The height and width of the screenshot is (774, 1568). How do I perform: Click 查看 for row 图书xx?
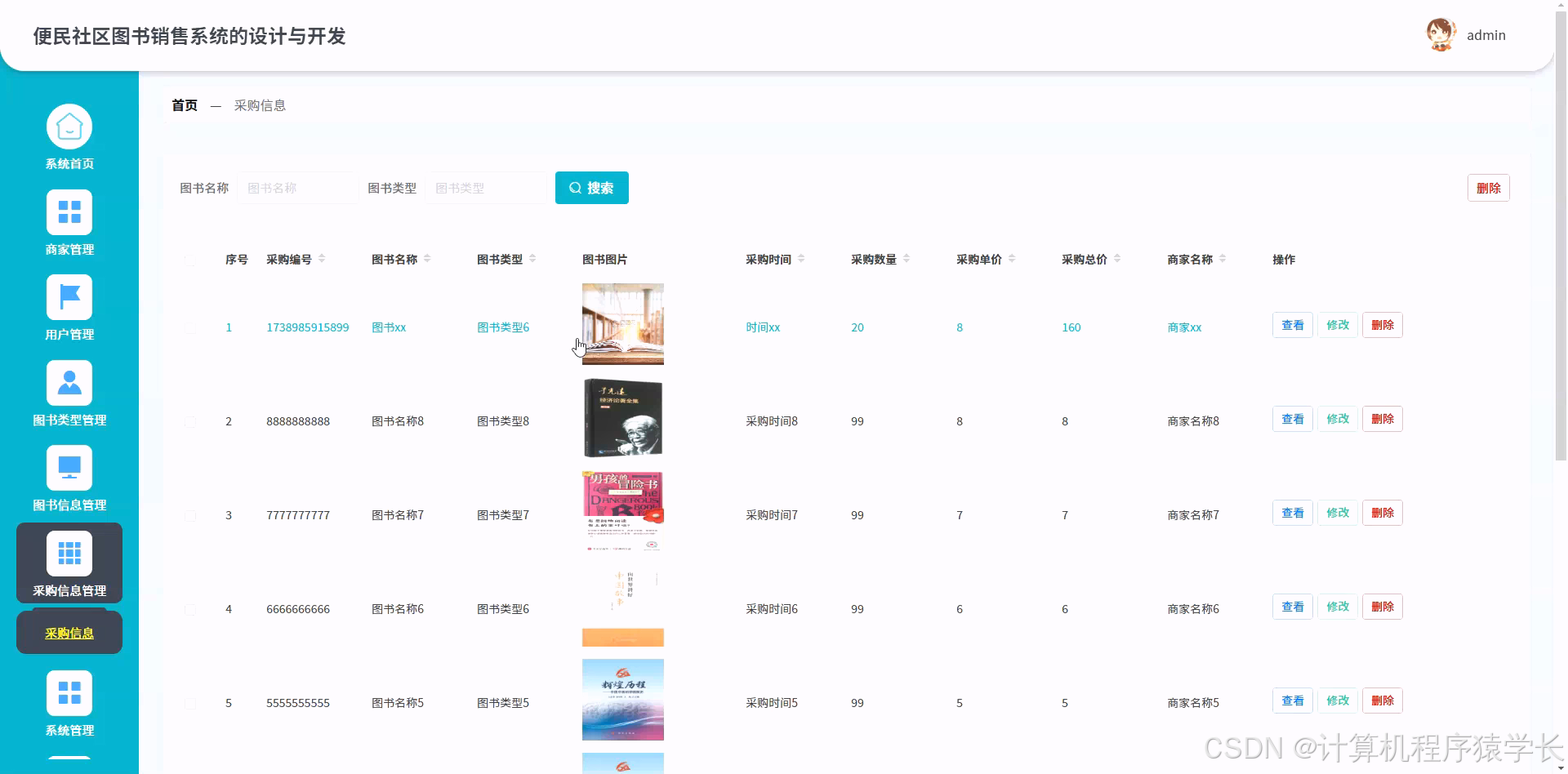click(x=1293, y=325)
